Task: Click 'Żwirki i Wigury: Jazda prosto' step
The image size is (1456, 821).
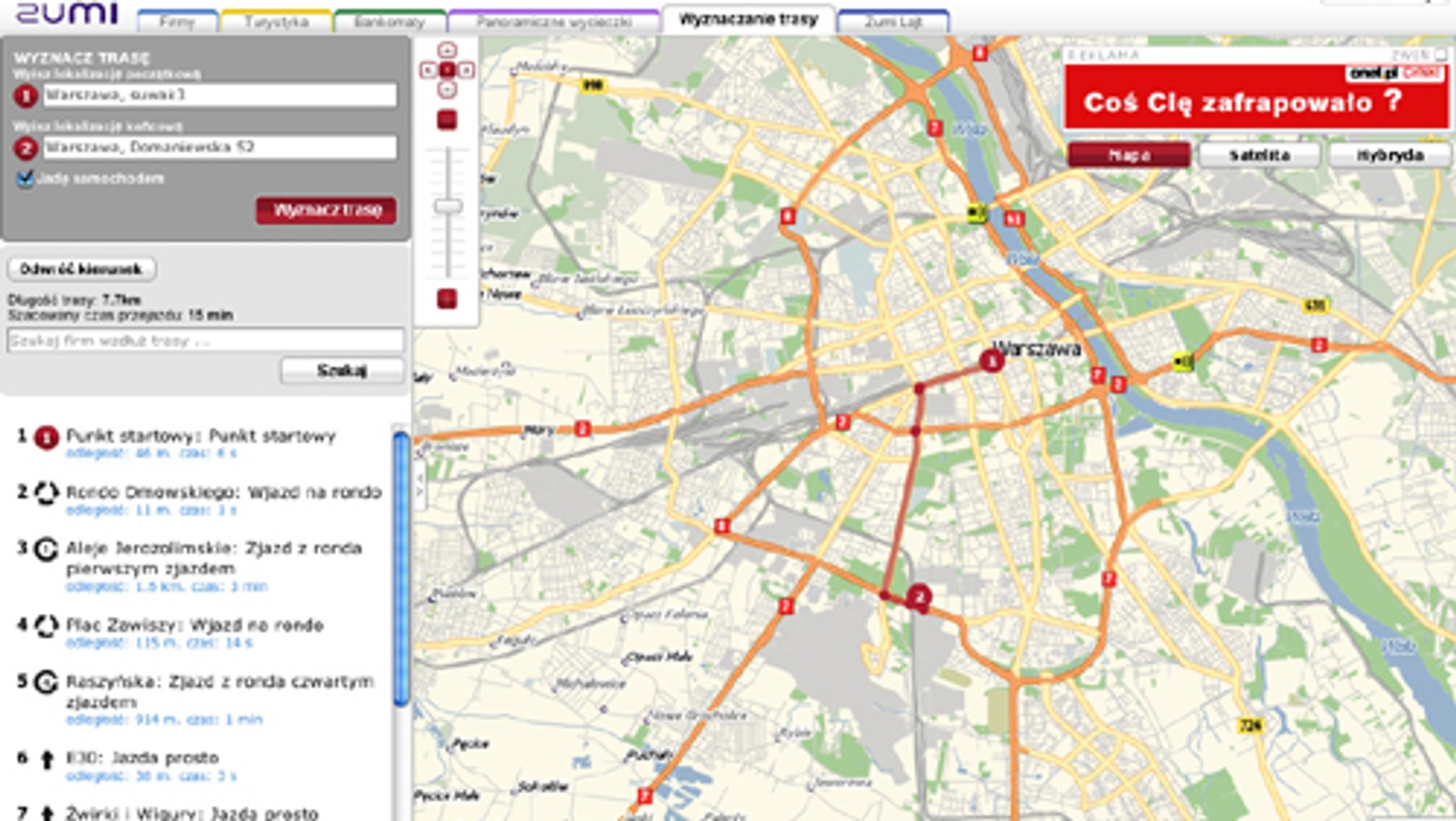Action: pos(192,813)
